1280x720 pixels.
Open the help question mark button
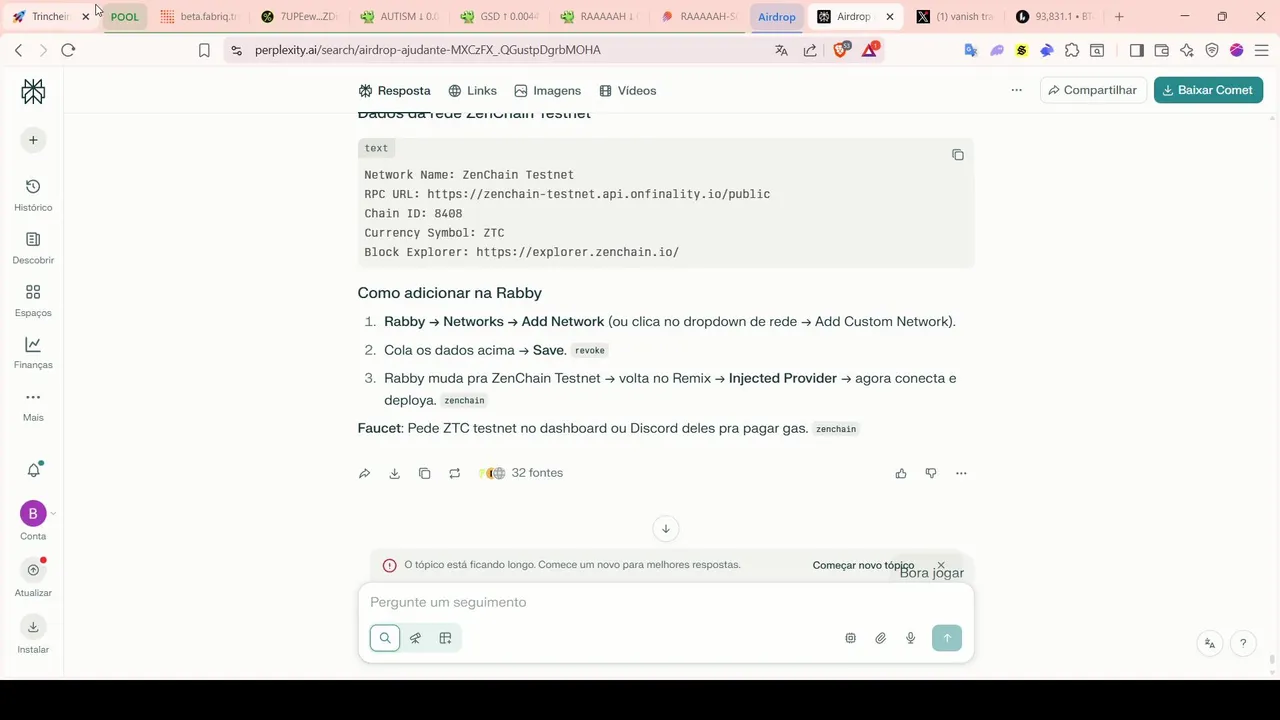(x=1243, y=643)
